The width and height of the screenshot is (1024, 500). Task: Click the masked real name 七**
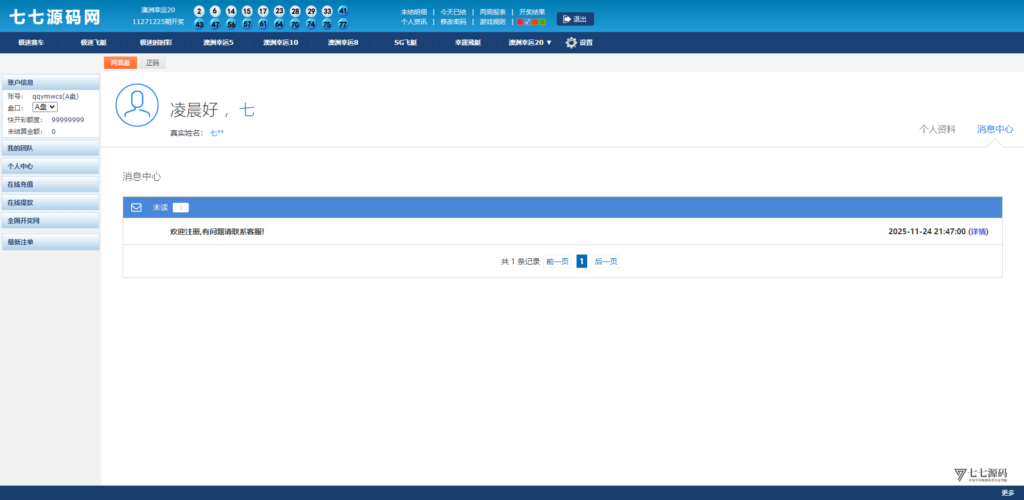[217, 133]
